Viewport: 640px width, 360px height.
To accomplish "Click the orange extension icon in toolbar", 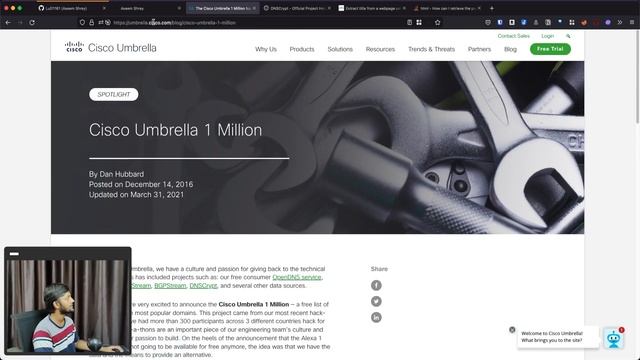I will [584, 22].
